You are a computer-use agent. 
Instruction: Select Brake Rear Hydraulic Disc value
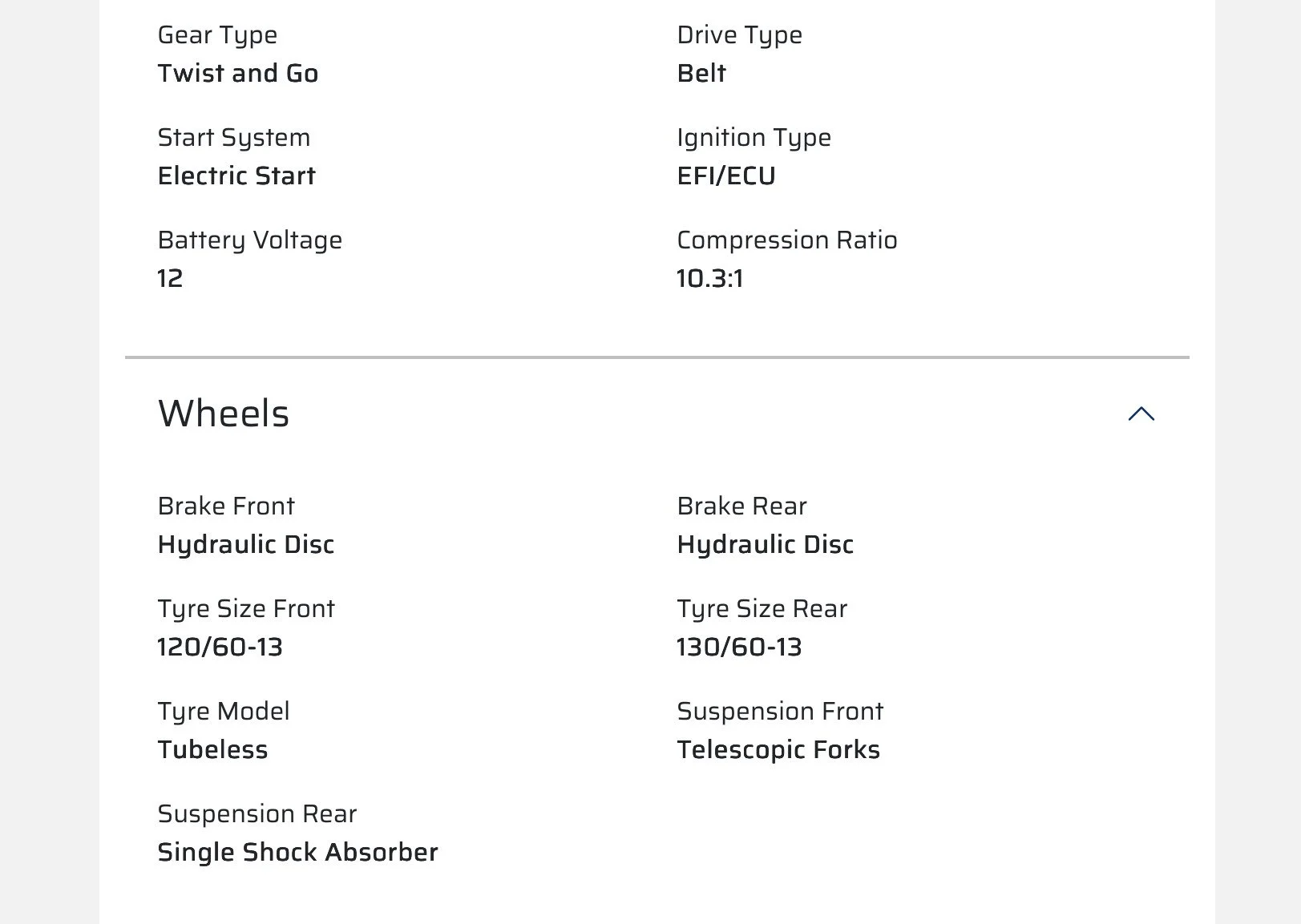(x=766, y=545)
